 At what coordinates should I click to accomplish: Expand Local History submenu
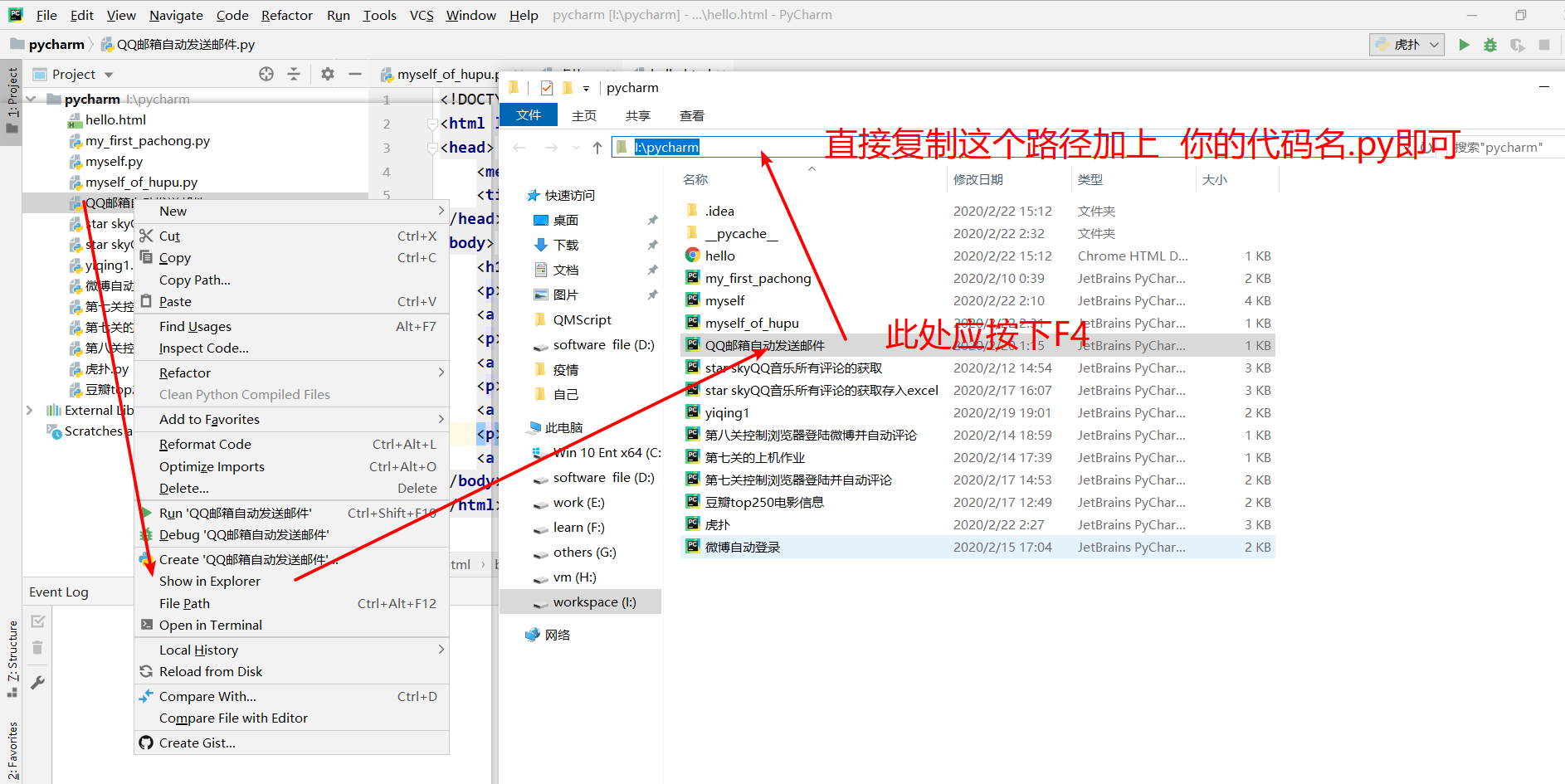pyautogui.click(x=291, y=650)
